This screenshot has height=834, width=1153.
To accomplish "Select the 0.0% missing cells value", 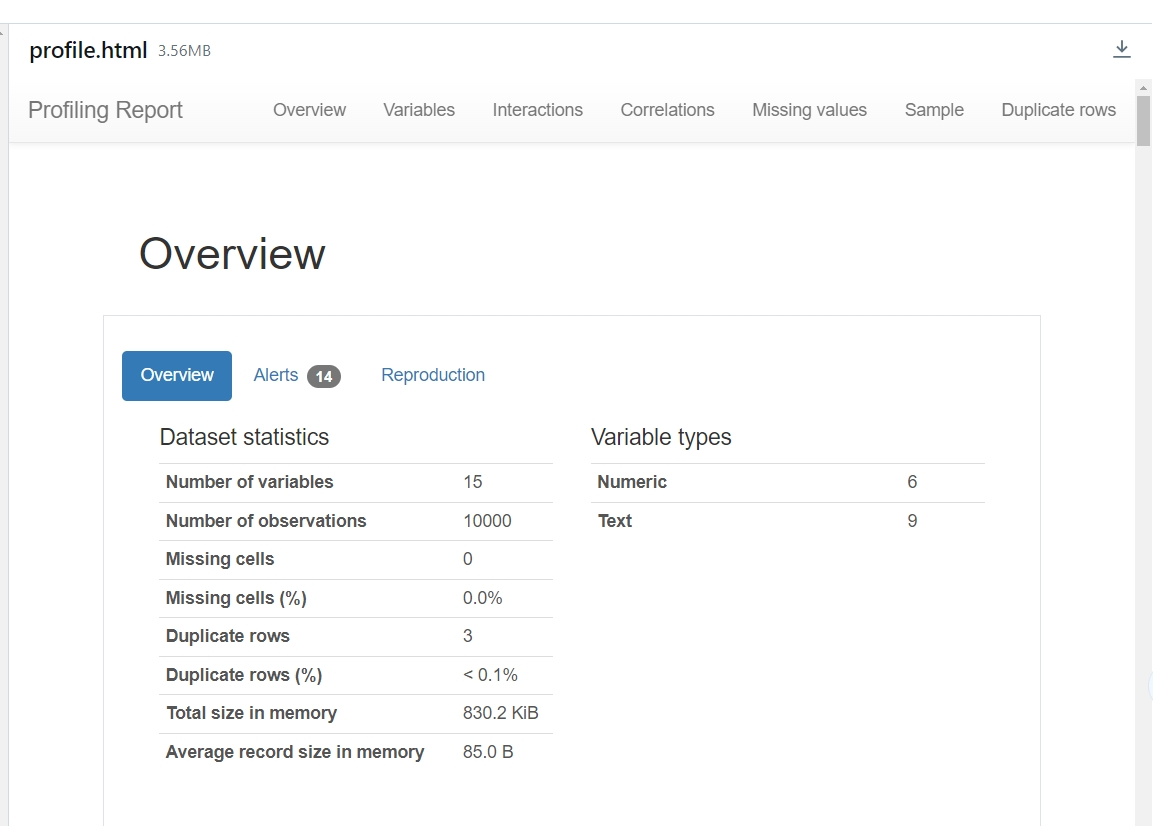I will coord(482,598).
